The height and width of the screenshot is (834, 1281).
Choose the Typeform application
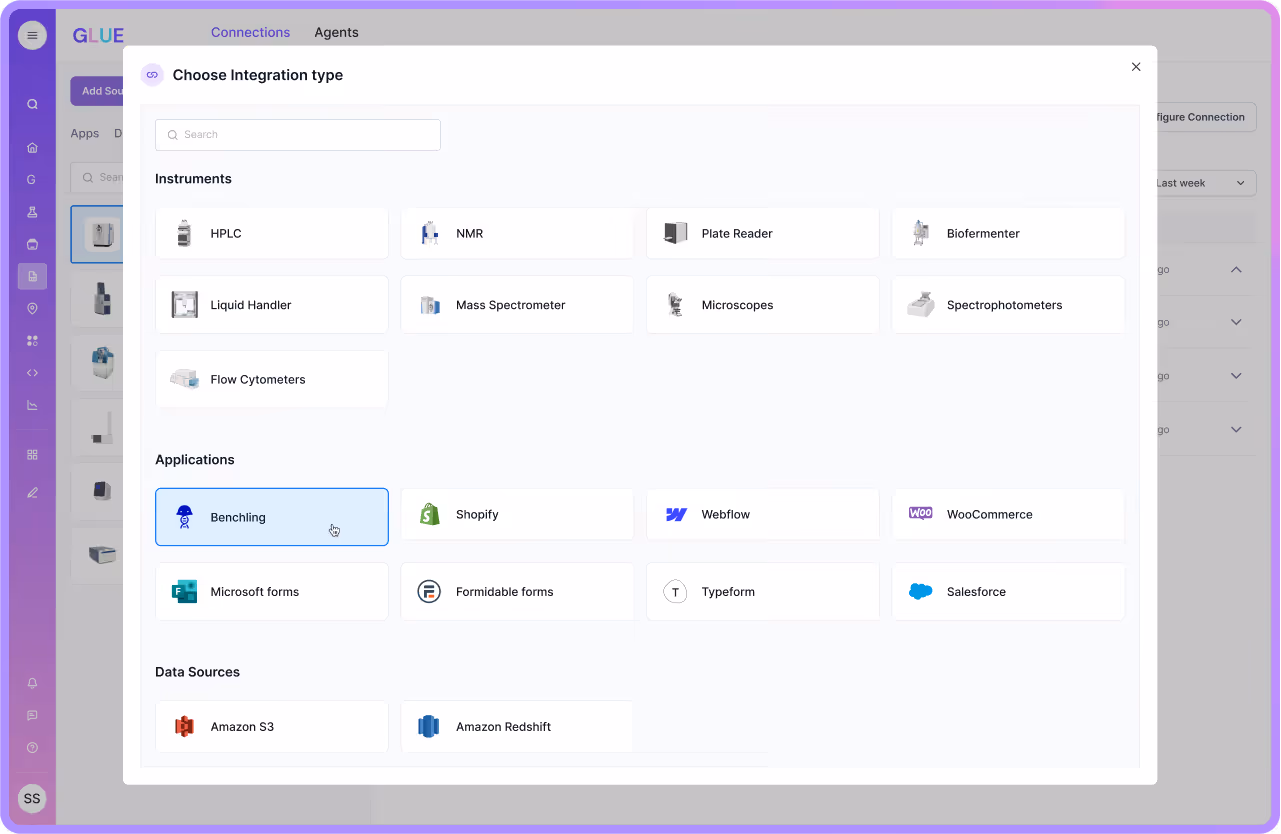pyautogui.click(x=763, y=591)
